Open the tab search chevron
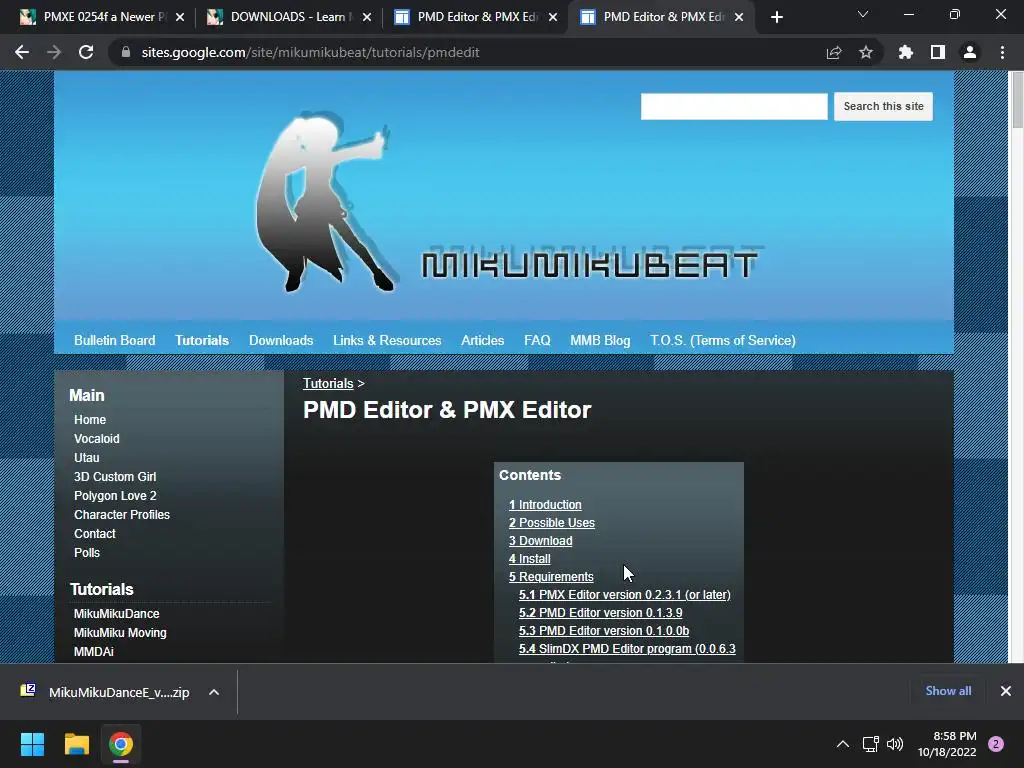 [863, 14]
